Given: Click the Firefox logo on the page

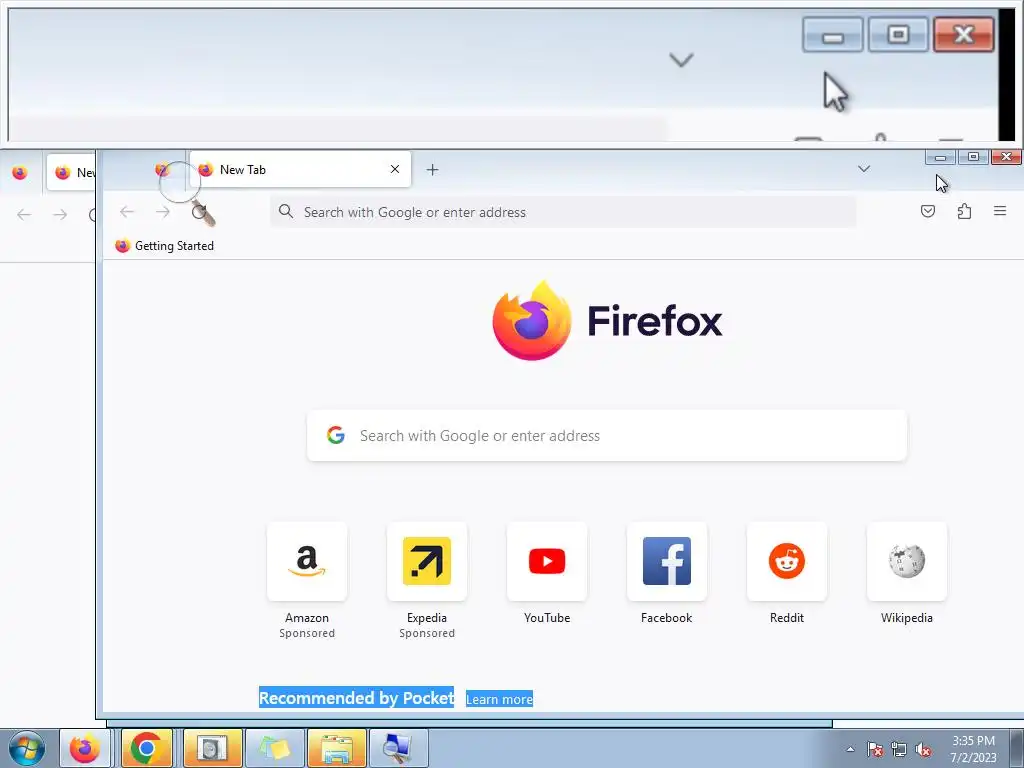Looking at the screenshot, I should (607, 321).
